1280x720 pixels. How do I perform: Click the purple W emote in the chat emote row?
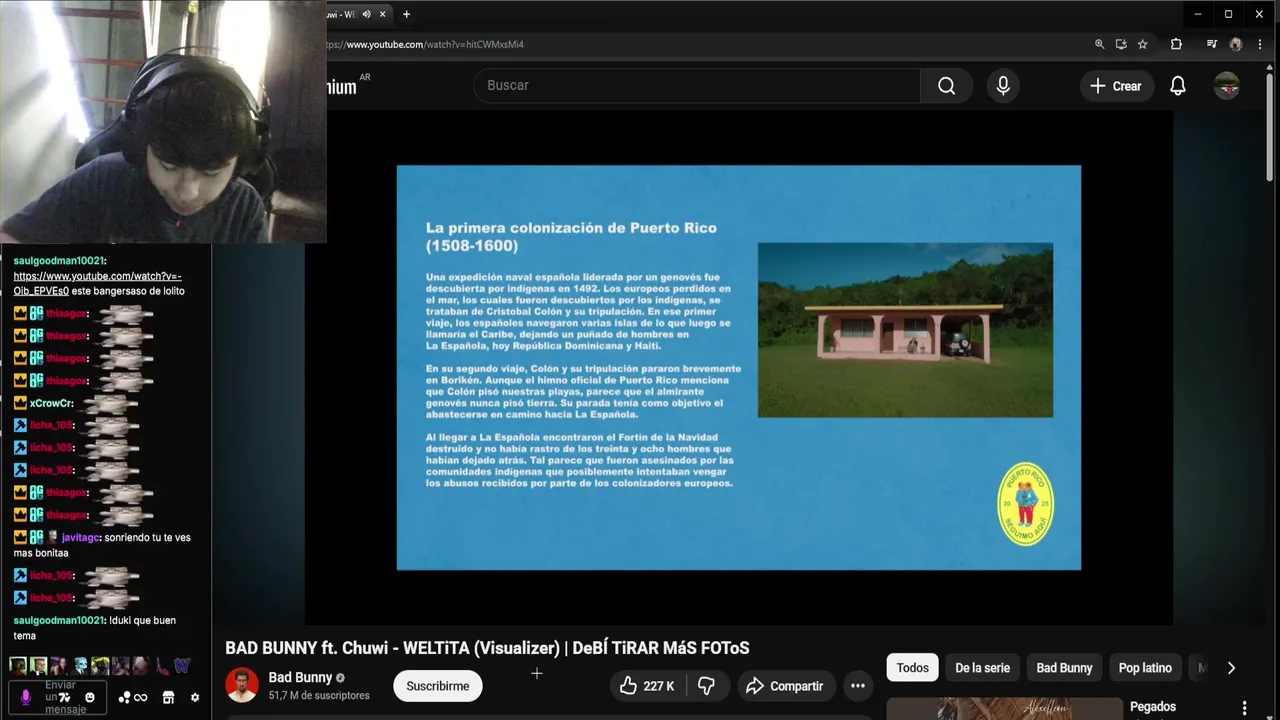[182, 666]
